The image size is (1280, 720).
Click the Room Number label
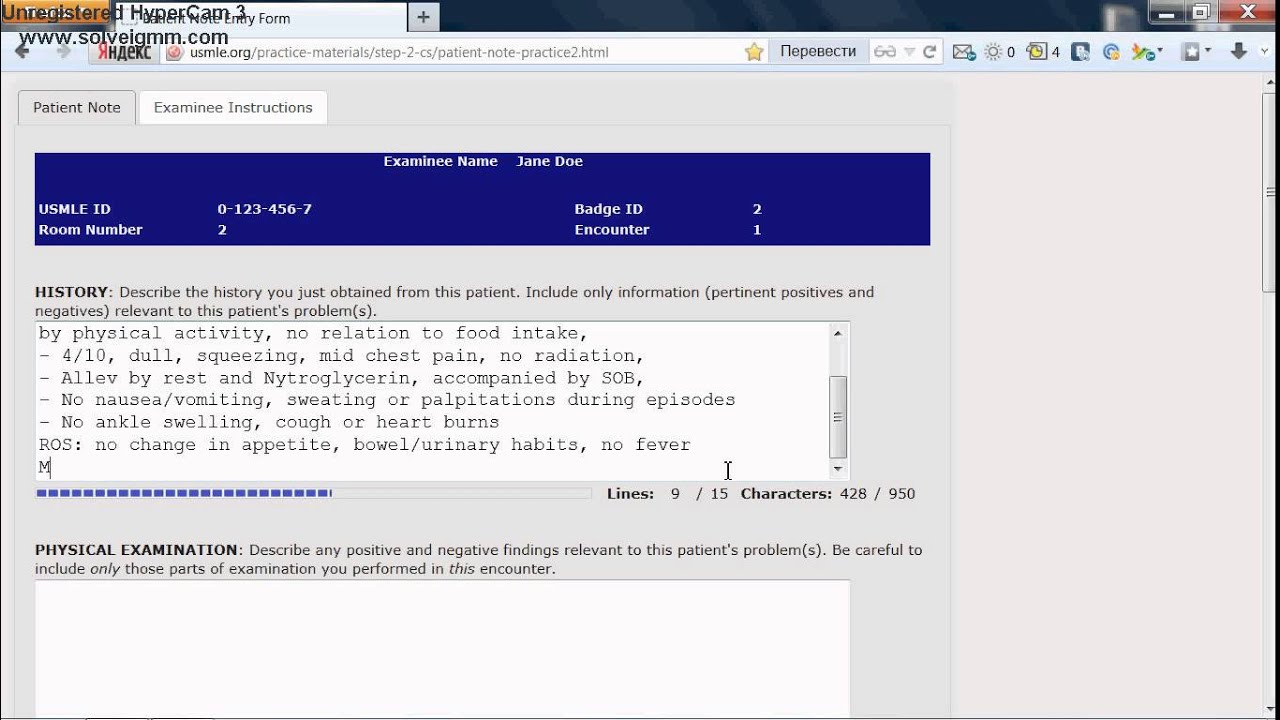click(x=90, y=229)
